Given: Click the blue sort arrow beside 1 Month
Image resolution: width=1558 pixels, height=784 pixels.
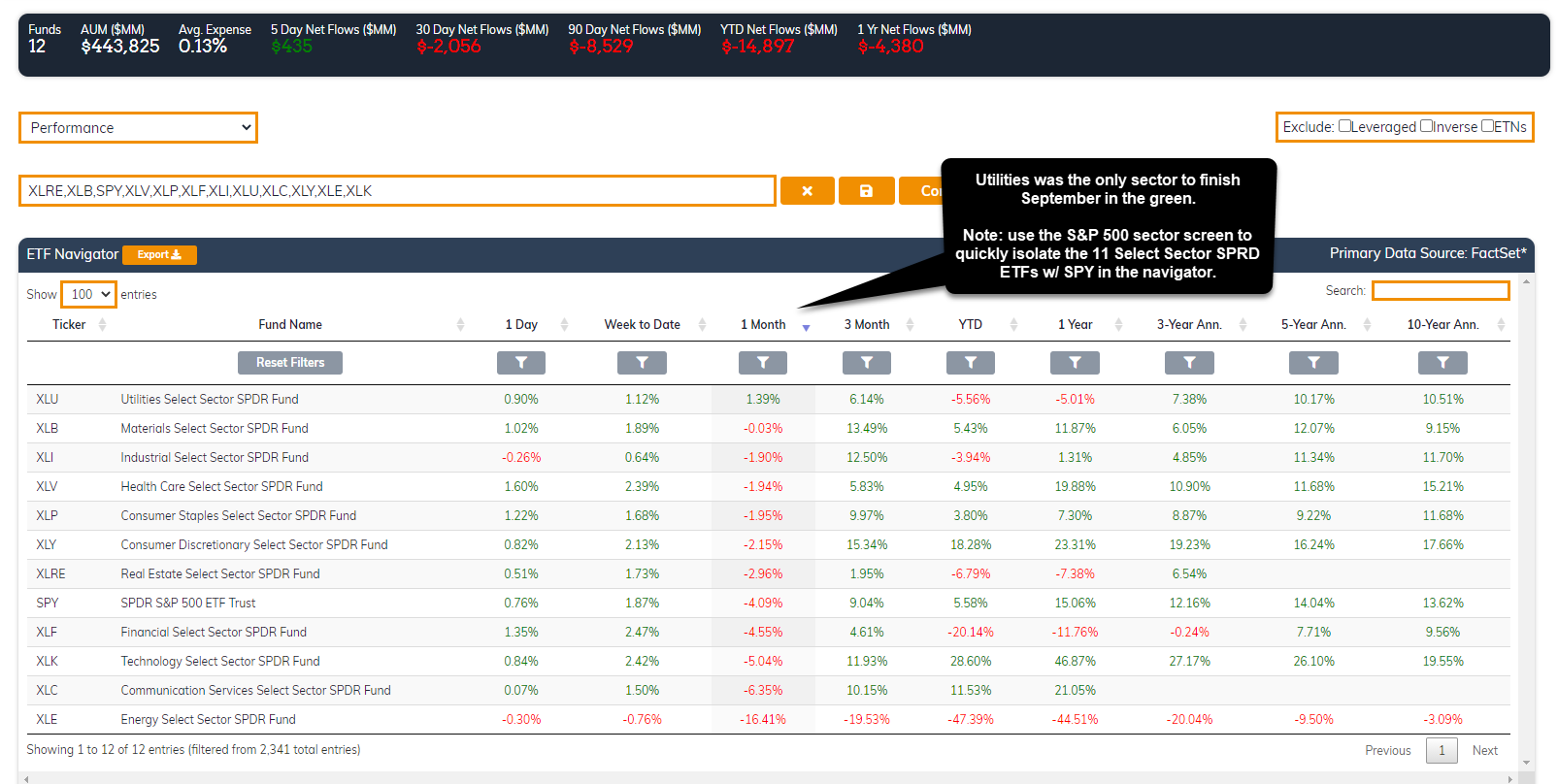Looking at the screenshot, I should 806,328.
